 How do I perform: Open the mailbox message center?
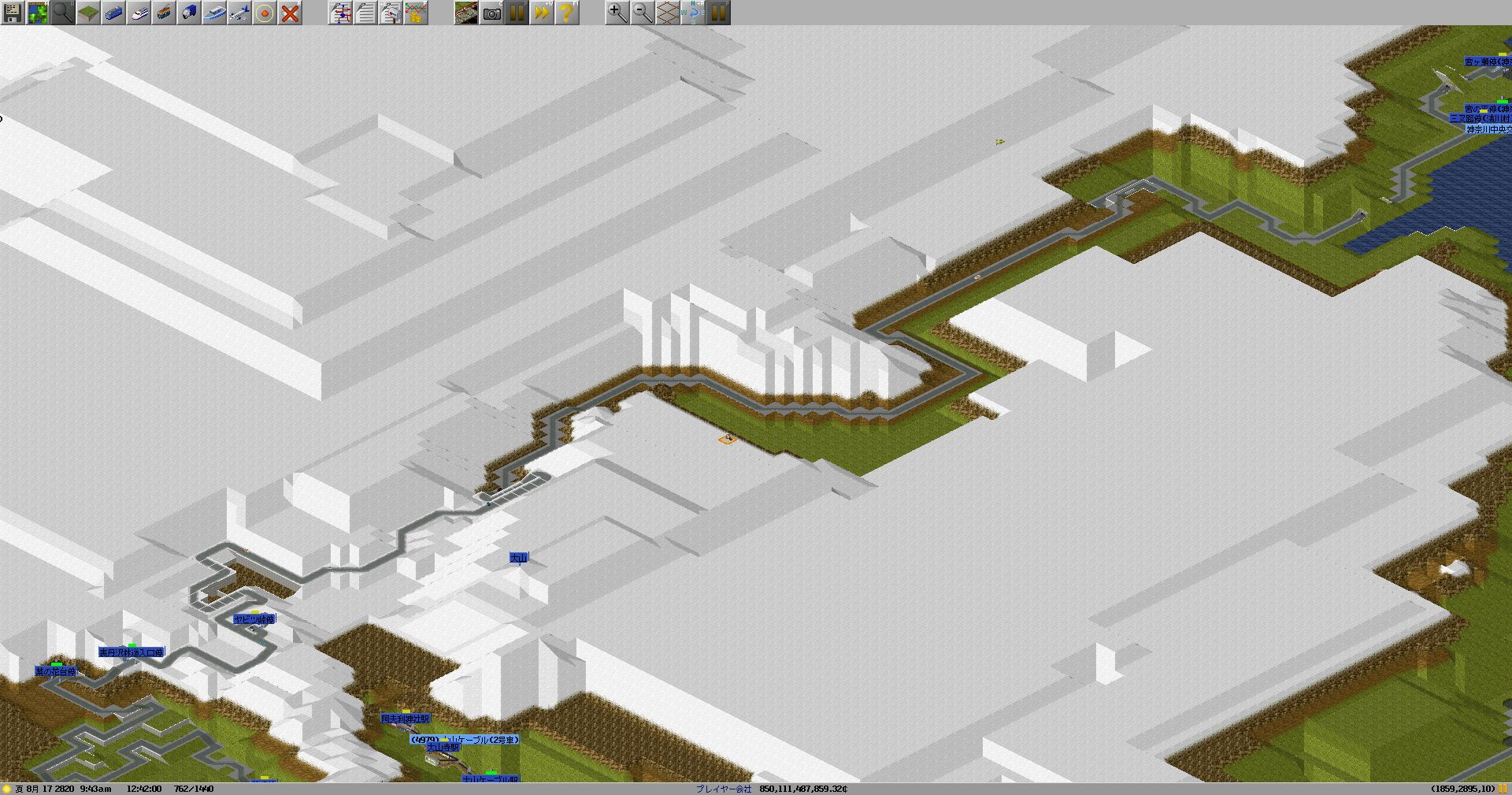391,13
